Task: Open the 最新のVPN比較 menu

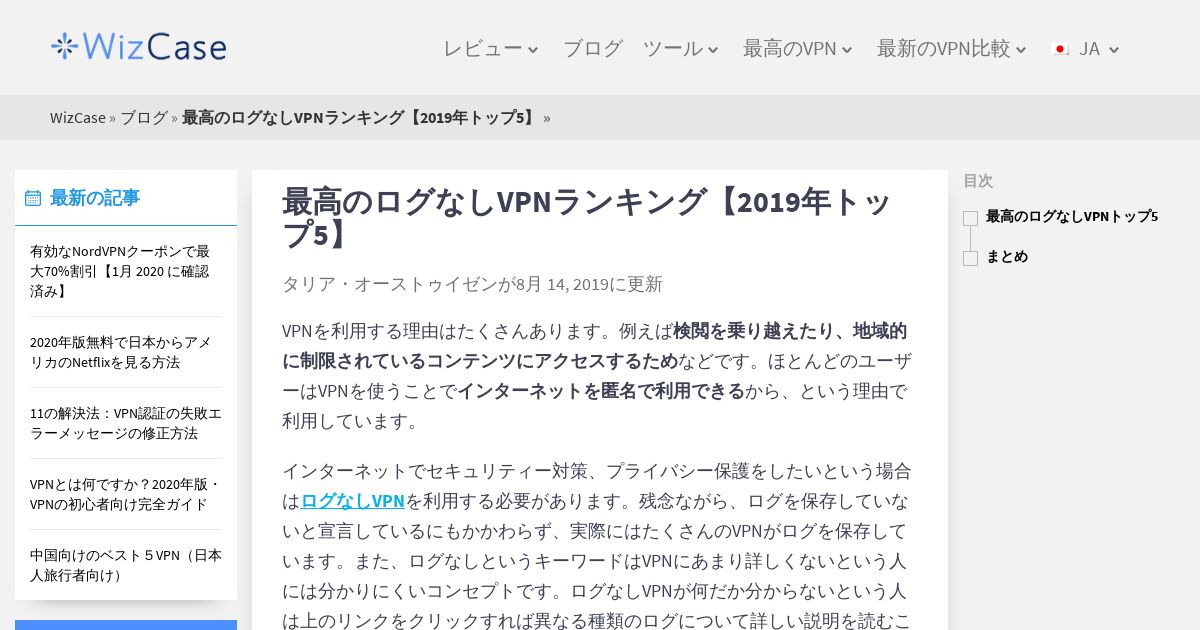Action: click(944, 48)
